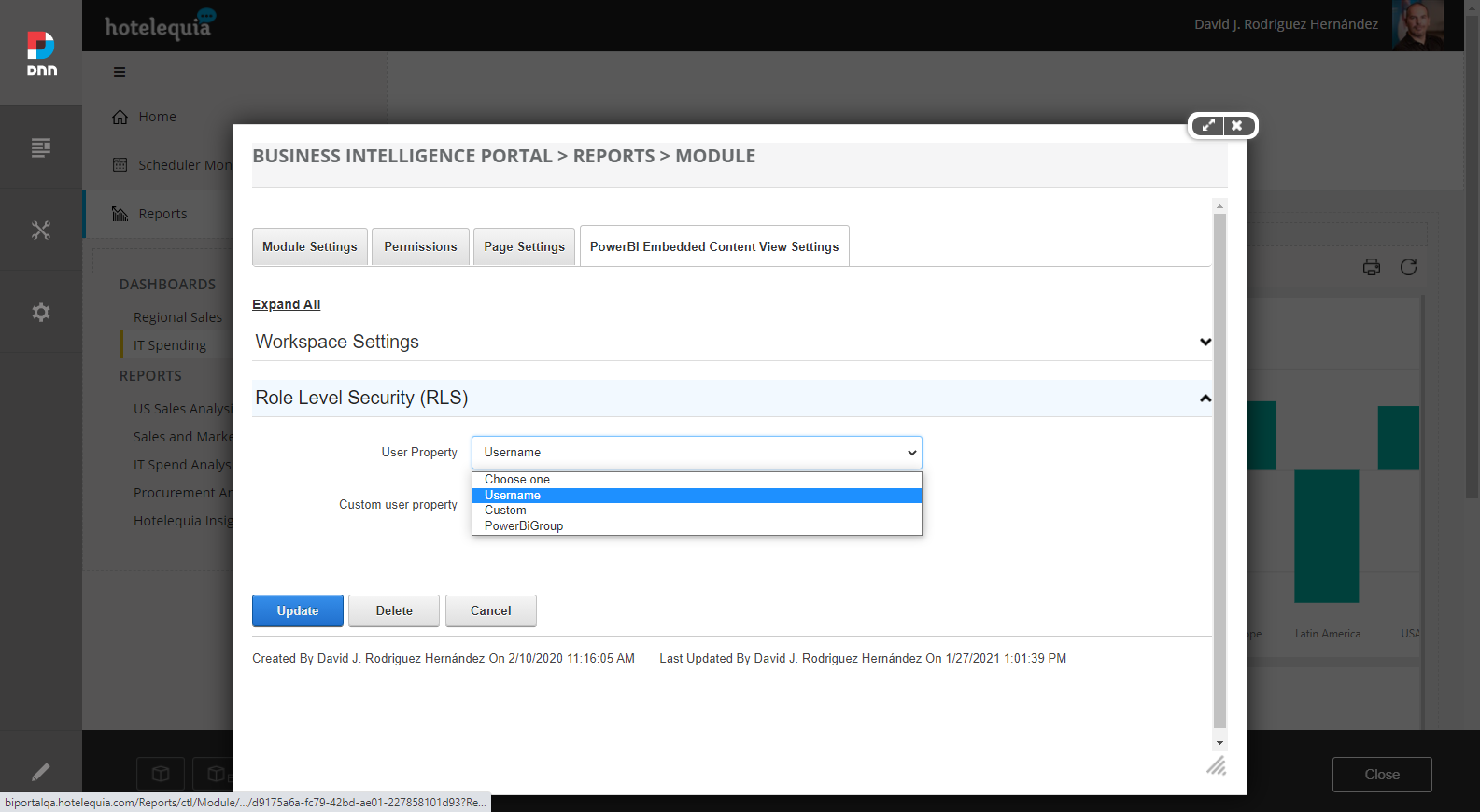Click the hotelequia logo
This screenshot has height=812, width=1480.
coord(160,25)
